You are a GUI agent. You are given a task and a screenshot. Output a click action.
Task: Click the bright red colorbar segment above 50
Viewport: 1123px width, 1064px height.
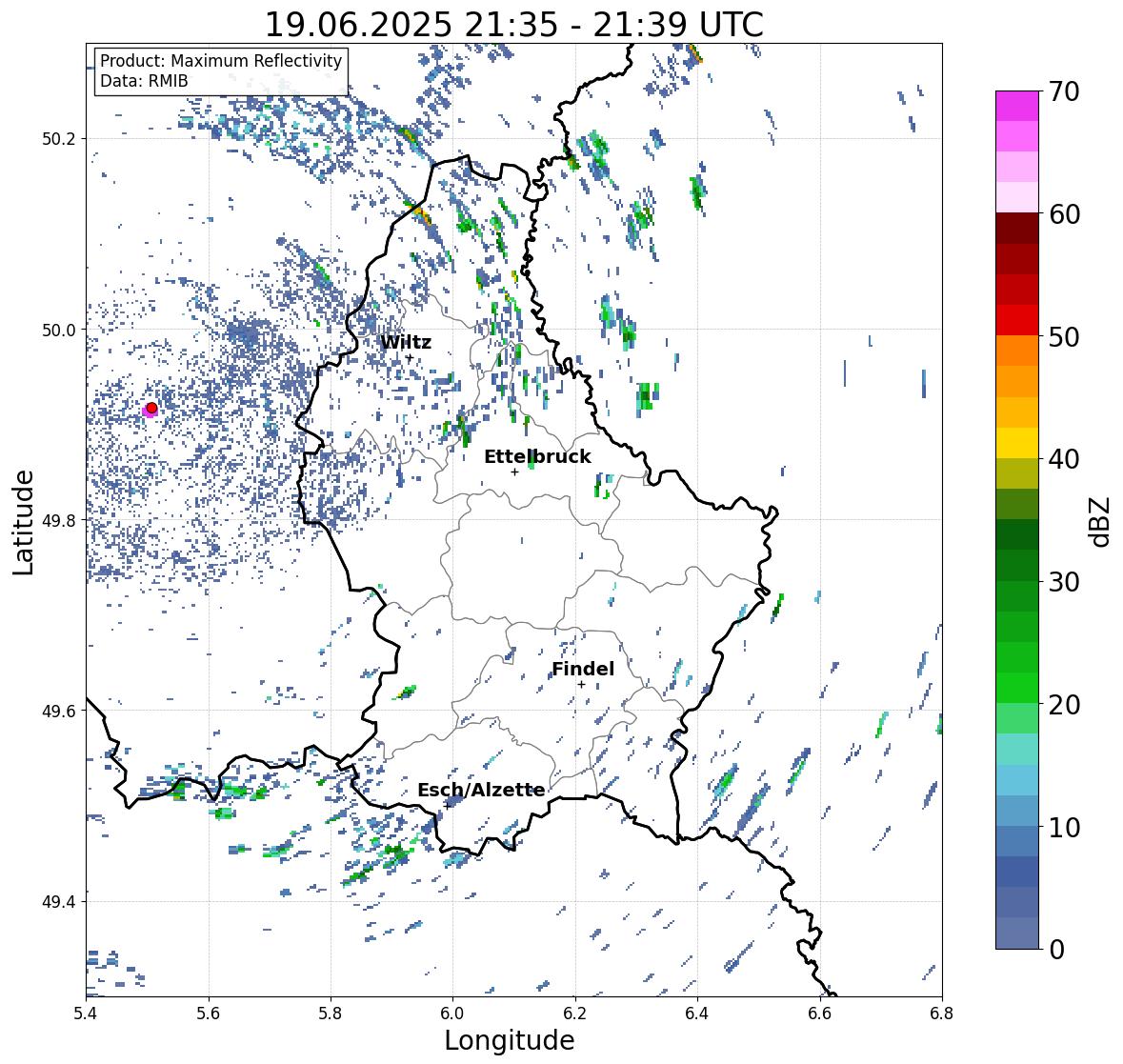tap(1017, 320)
